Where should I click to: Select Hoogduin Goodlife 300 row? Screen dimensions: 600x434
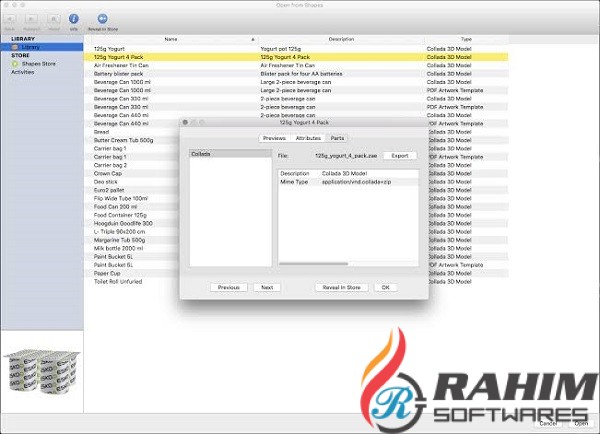132,224
